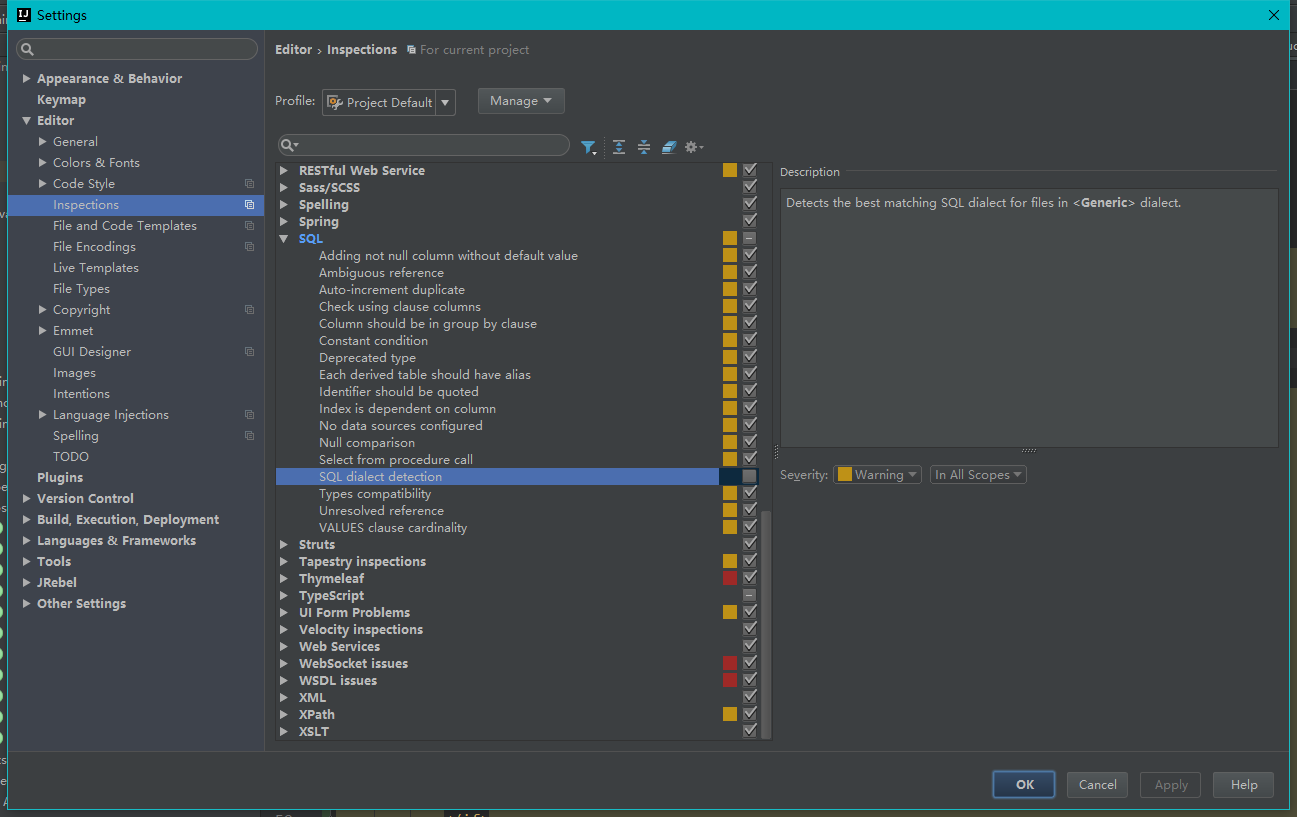
Task: Expand Appearance & Behavior in the sidebar
Action: coord(26,79)
